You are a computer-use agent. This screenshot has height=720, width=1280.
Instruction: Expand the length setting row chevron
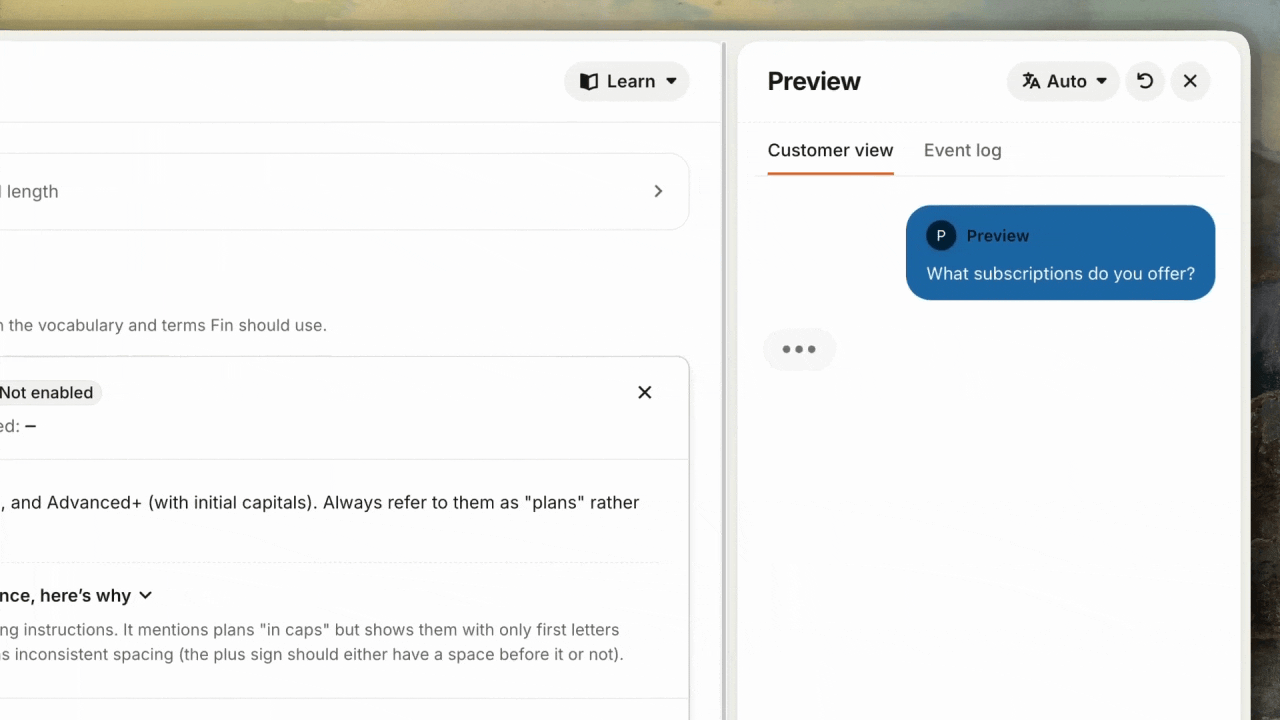click(x=658, y=191)
